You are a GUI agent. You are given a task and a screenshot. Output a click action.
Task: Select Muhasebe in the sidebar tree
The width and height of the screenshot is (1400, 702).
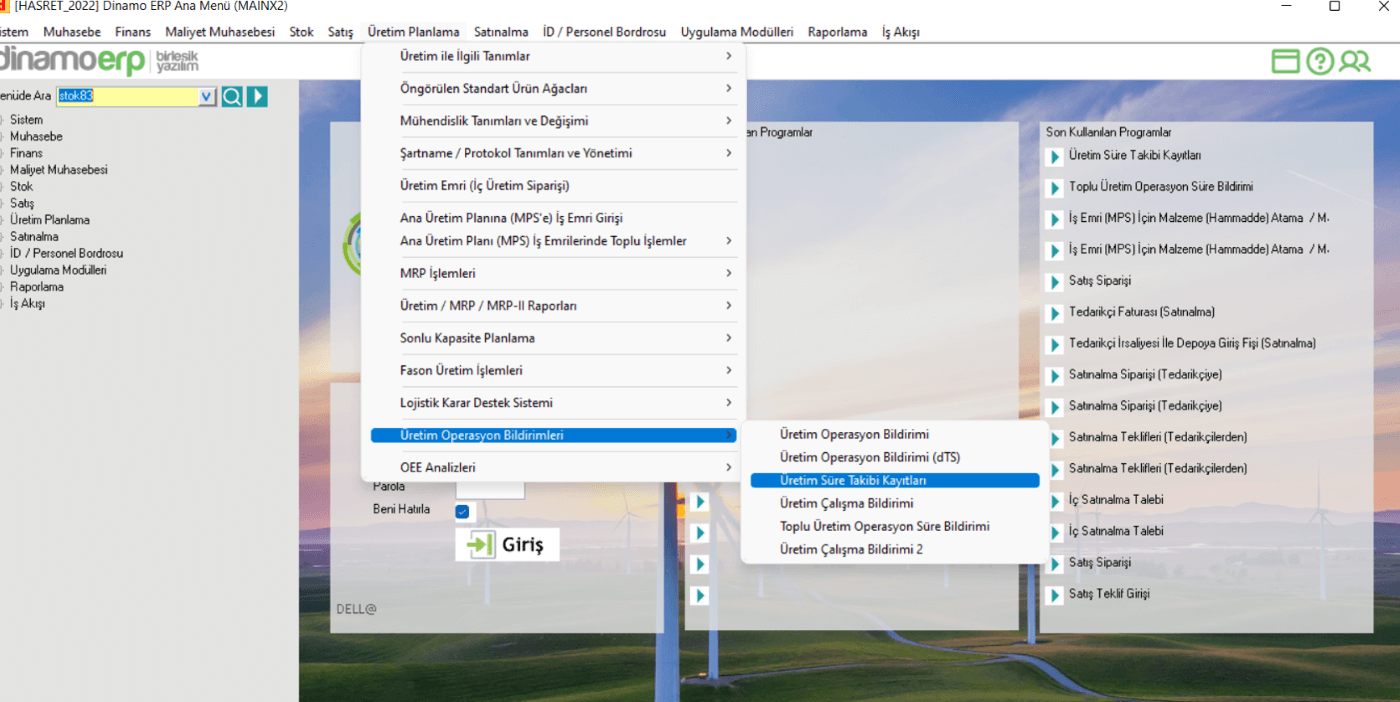click(36, 137)
